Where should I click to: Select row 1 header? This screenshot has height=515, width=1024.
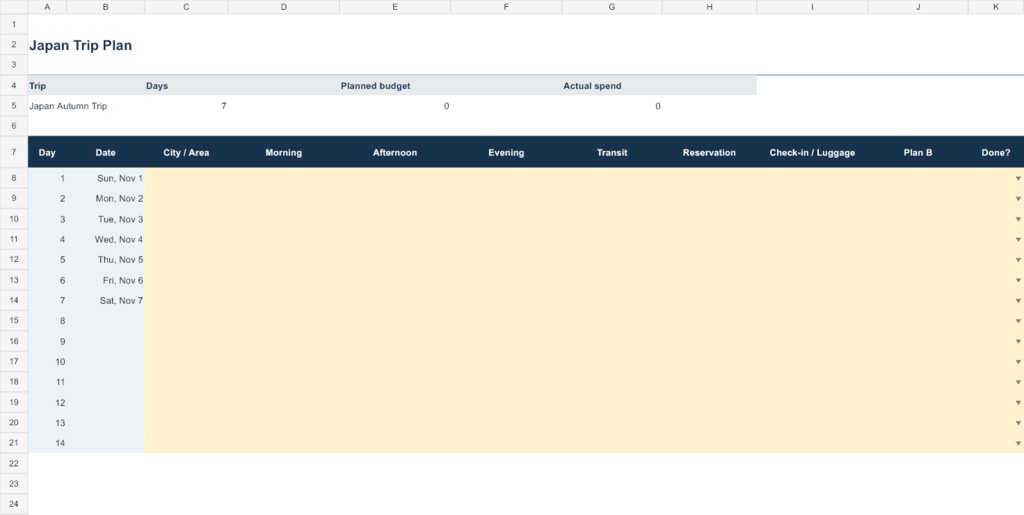(x=14, y=23)
